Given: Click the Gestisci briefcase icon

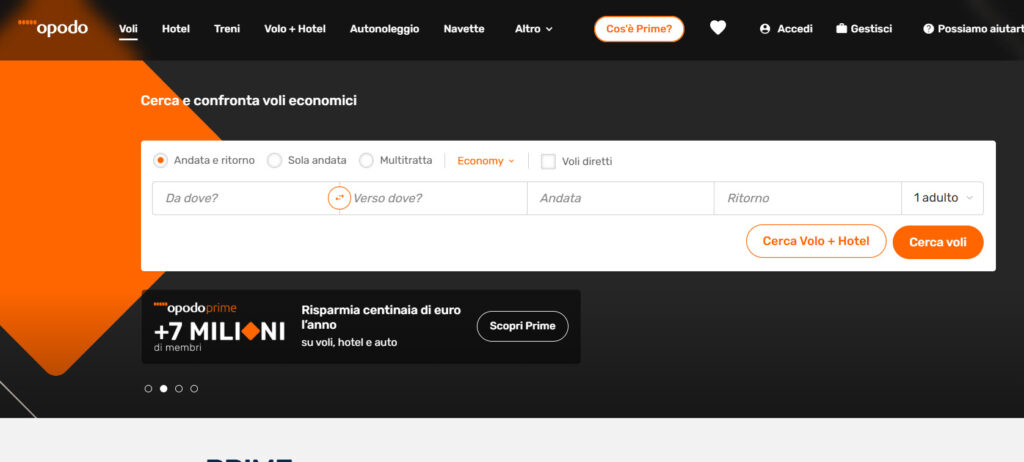Looking at the screenshot, I should click(841, 29).
